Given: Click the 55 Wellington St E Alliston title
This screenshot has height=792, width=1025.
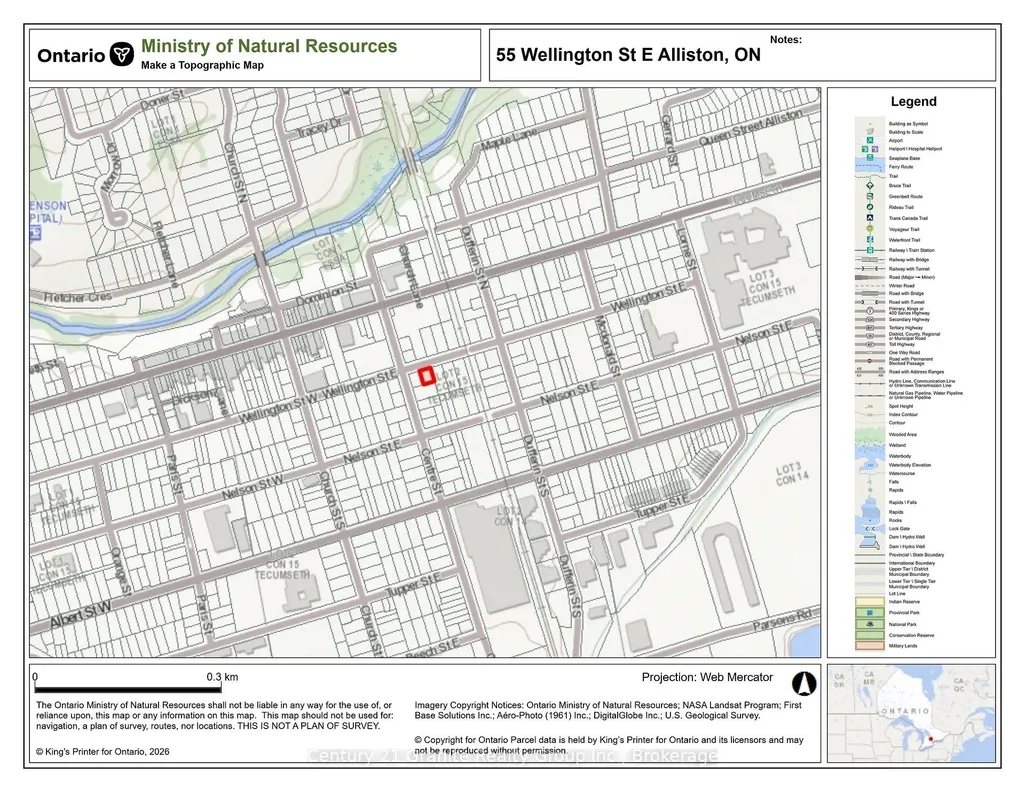Looking at the screenshot, I should coord(628,55).
